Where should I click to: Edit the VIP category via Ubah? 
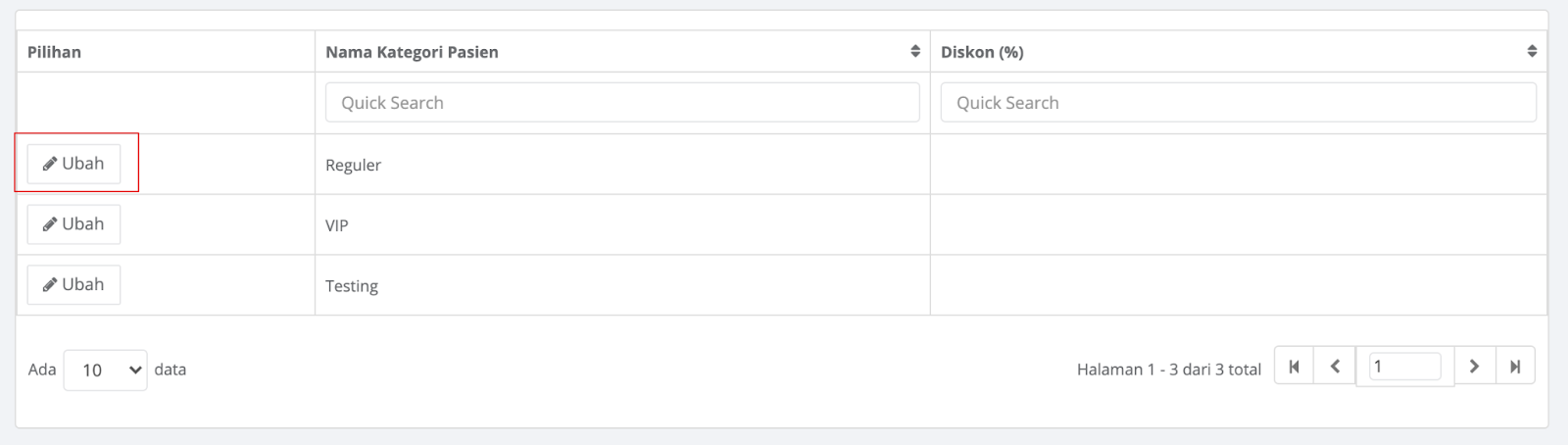73,224
